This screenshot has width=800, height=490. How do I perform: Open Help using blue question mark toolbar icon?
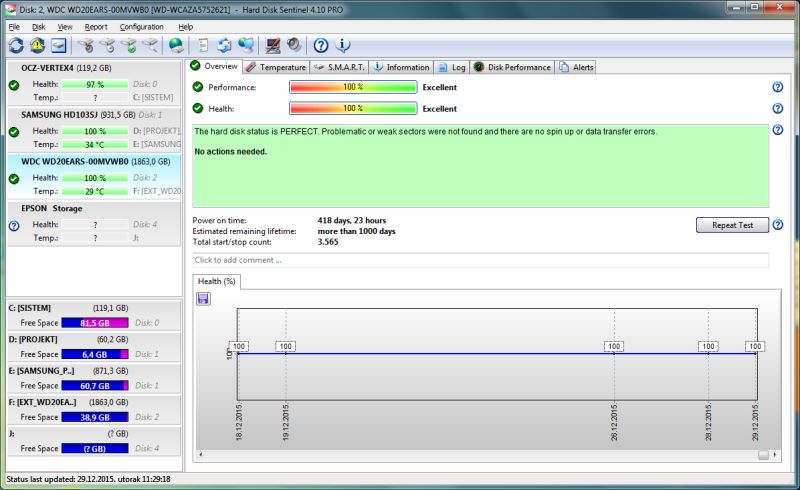point(321,45)
